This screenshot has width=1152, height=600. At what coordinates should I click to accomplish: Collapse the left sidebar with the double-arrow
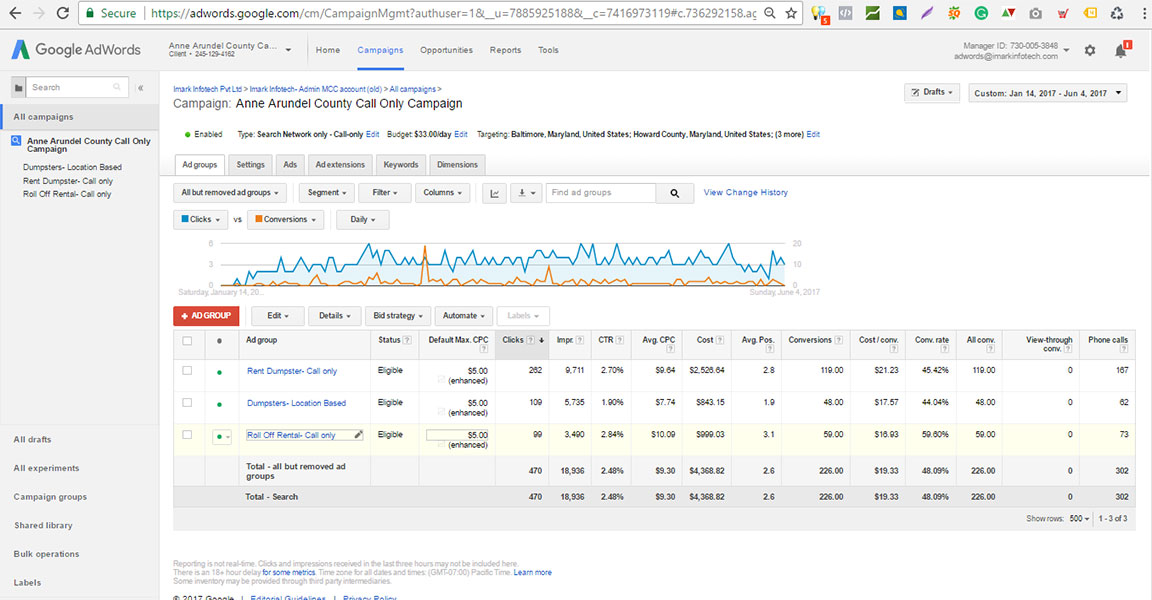pos(140,88)
